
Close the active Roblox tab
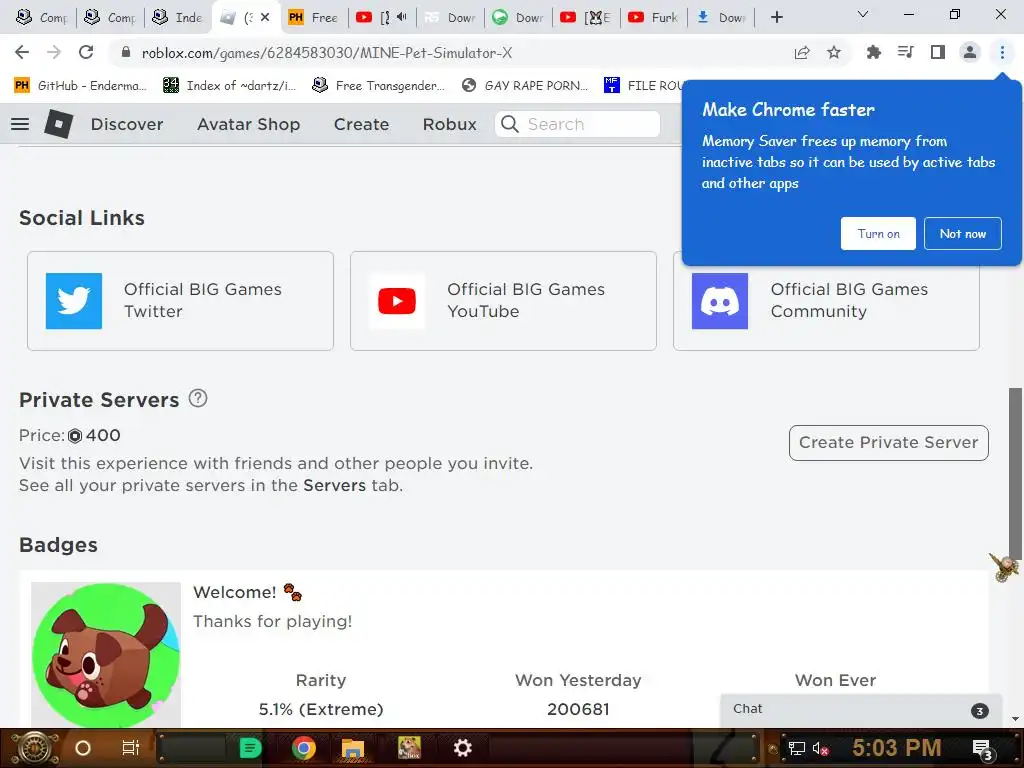pos(264,17)
